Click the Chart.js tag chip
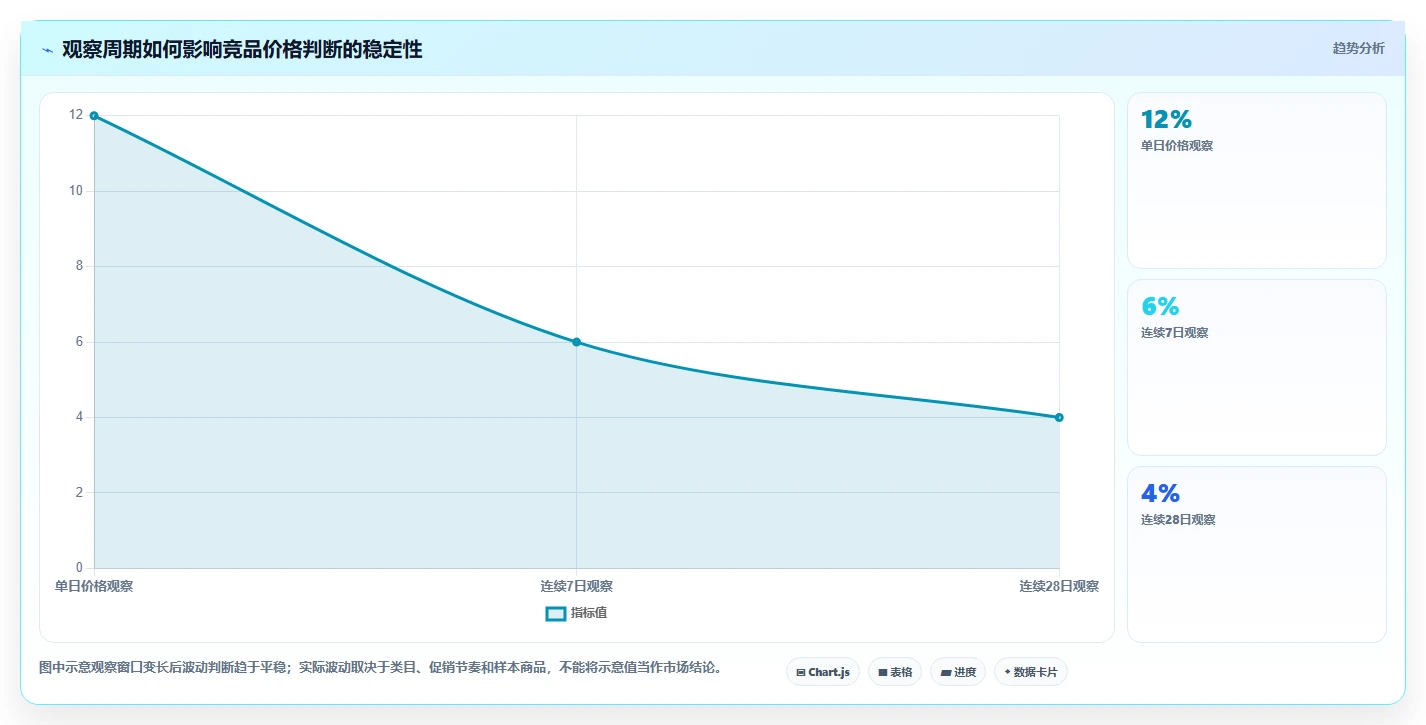The width and height of the screenshot is (1426, 725). [823, 672]
